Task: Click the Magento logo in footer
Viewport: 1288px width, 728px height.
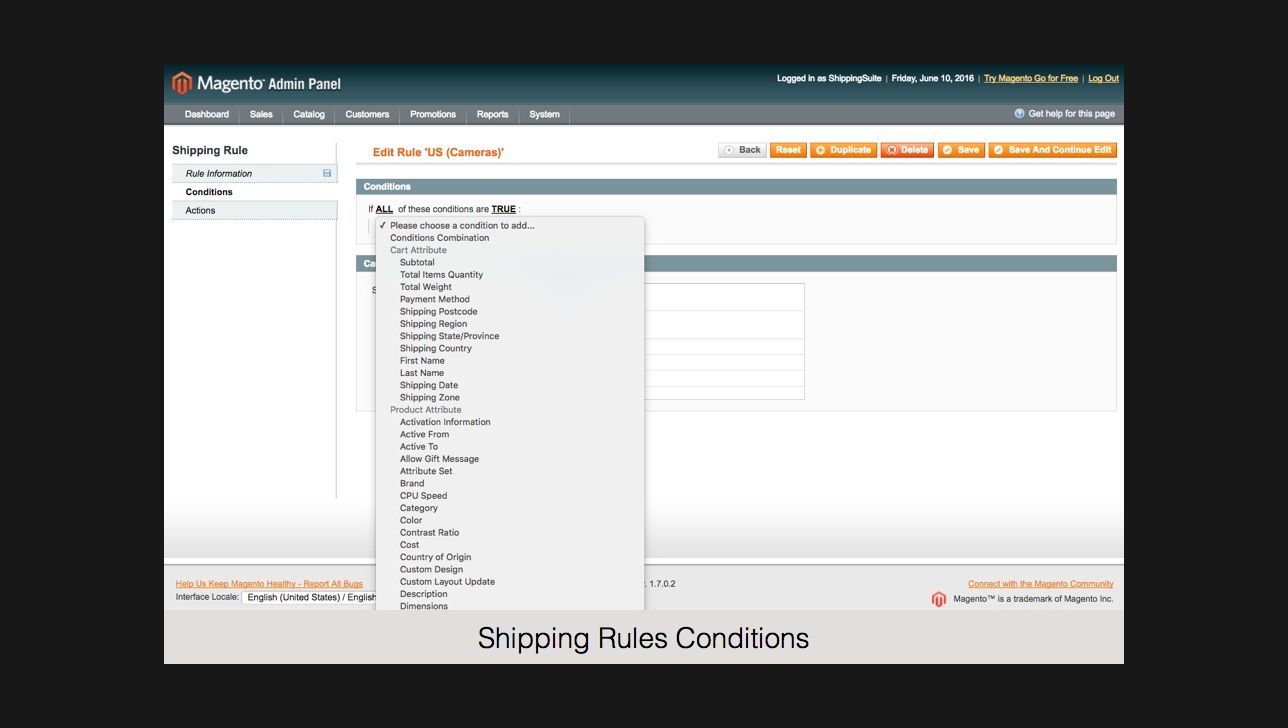Action: tap(938, 599)
